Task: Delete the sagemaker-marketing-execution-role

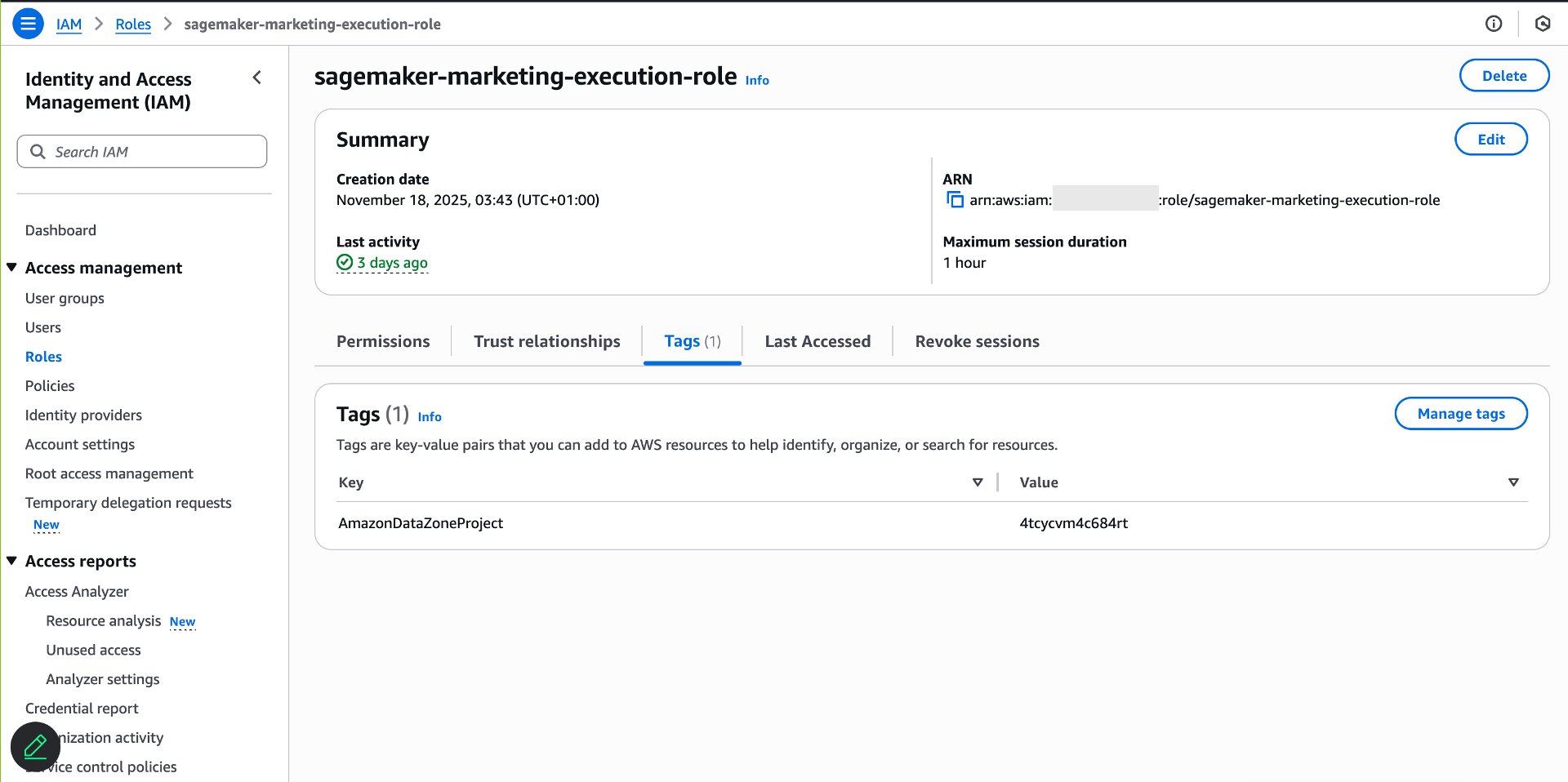Action: point(1503,75)
